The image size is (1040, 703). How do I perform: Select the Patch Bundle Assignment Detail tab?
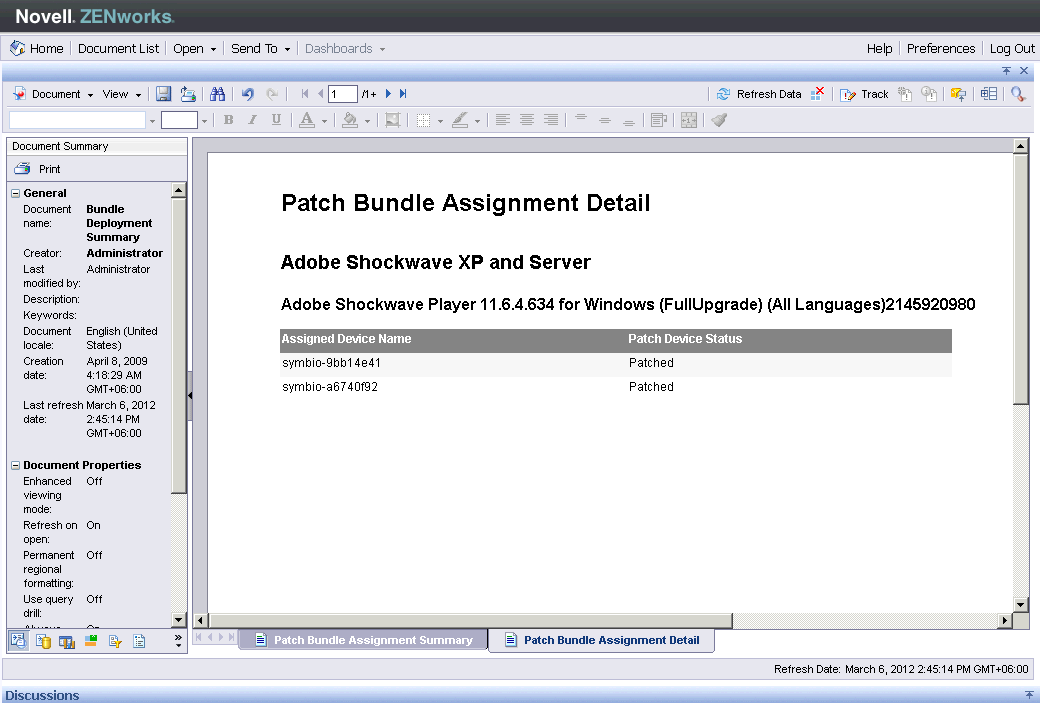pyautogui.click(x=602, y=640)
